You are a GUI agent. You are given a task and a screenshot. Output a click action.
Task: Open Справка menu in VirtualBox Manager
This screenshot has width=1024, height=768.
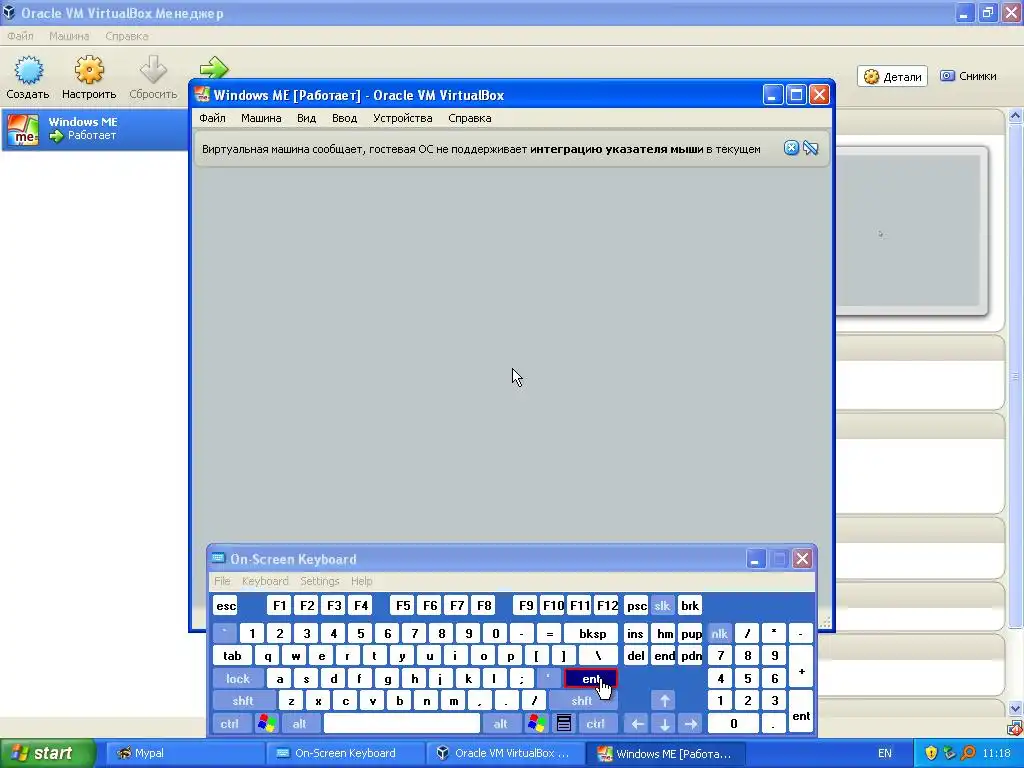(127, 36)
